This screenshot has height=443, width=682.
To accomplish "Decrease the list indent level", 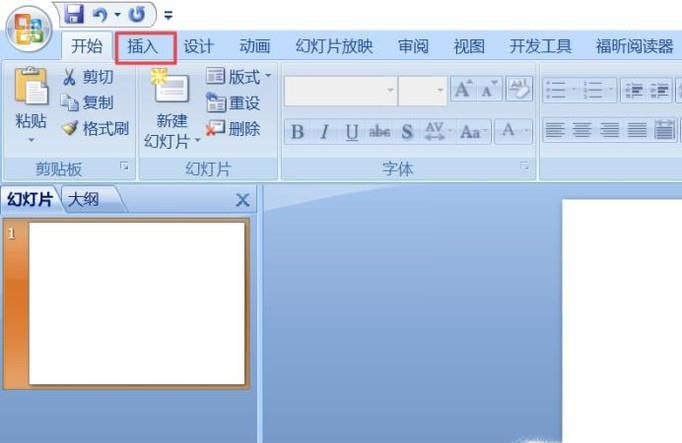I will 634,91.
